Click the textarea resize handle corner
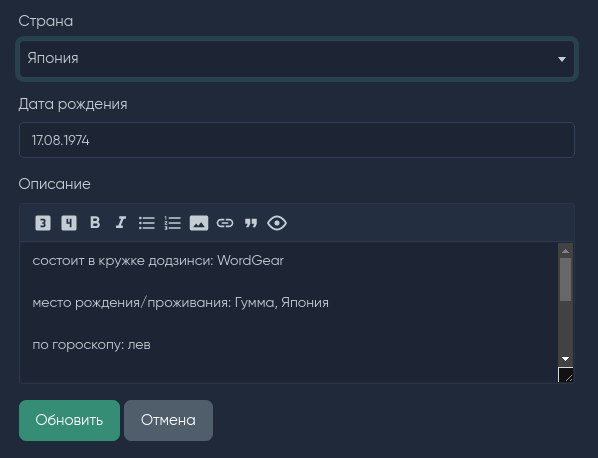598x458 pixels. 566,374
